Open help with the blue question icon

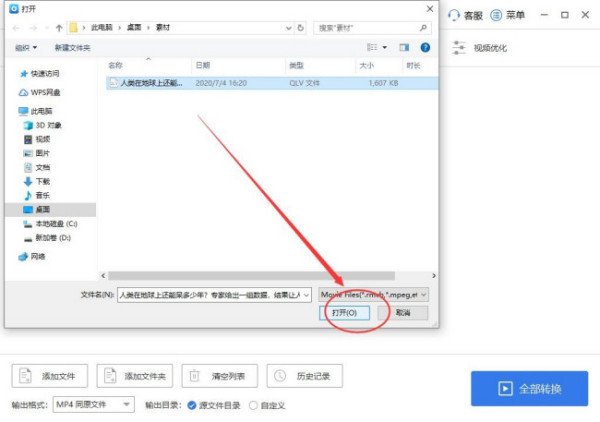coord(425,47)
